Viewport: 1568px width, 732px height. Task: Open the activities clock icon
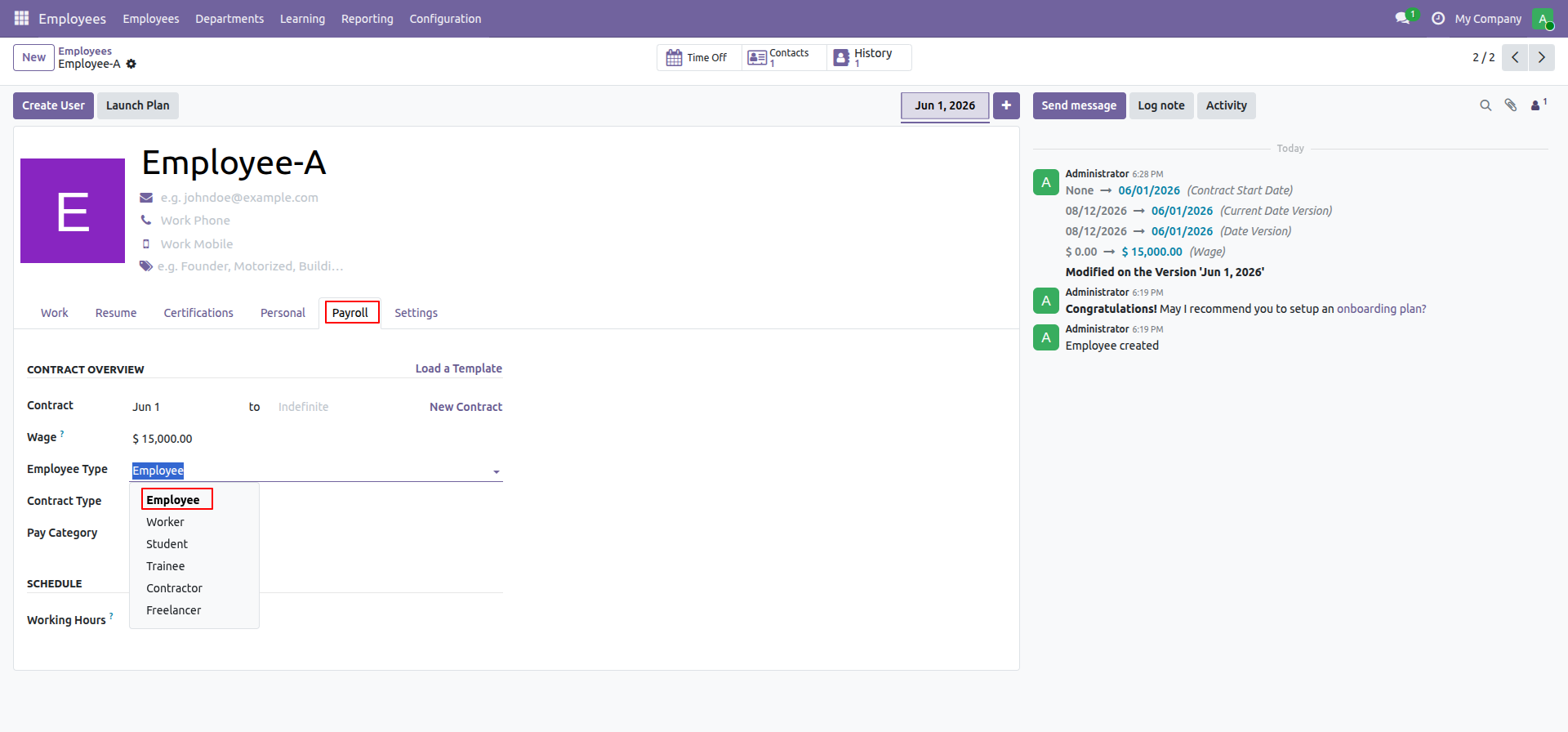click(x=1438, y=18)
